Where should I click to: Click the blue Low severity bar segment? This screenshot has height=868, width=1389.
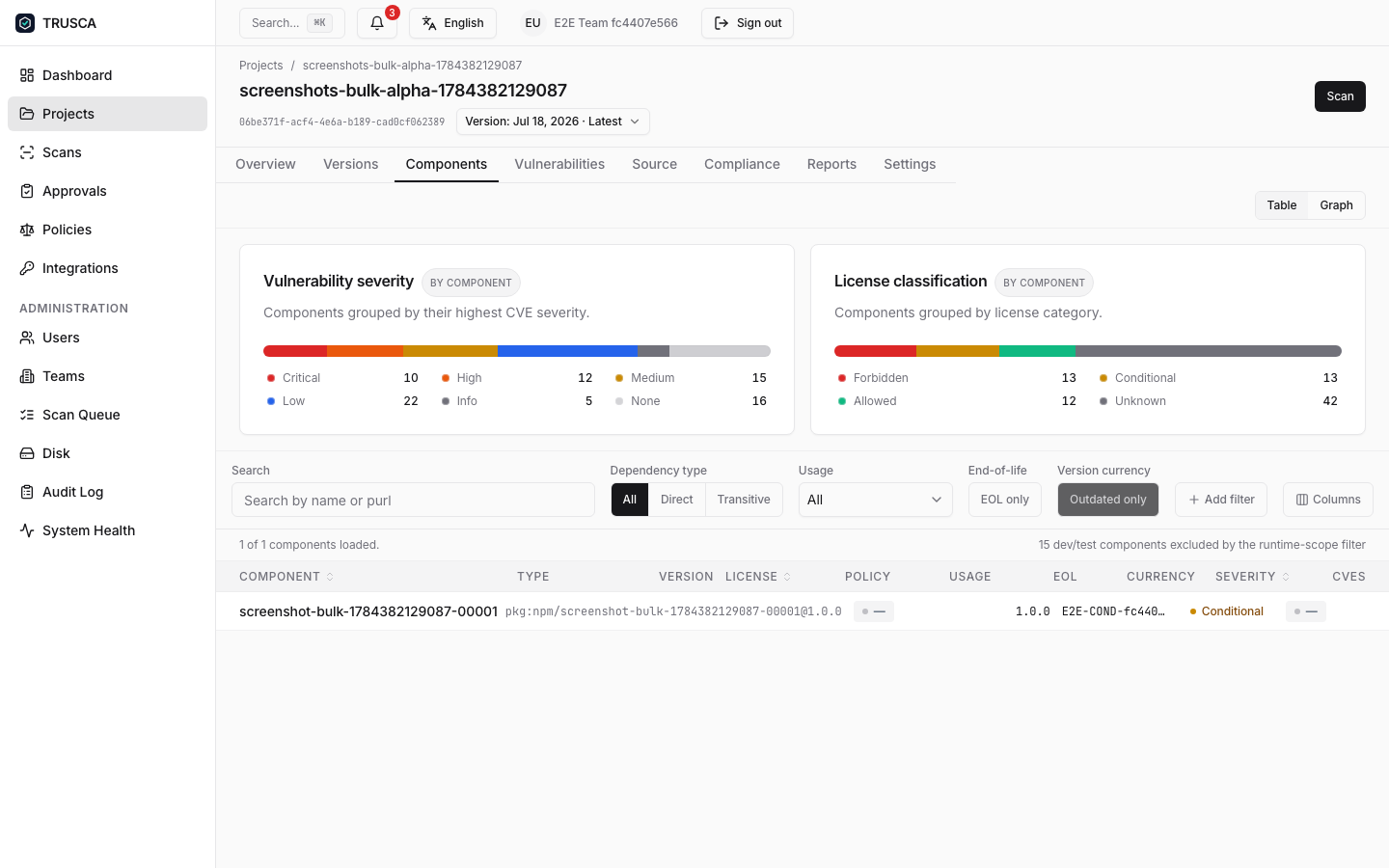click(x=567, y=351)
